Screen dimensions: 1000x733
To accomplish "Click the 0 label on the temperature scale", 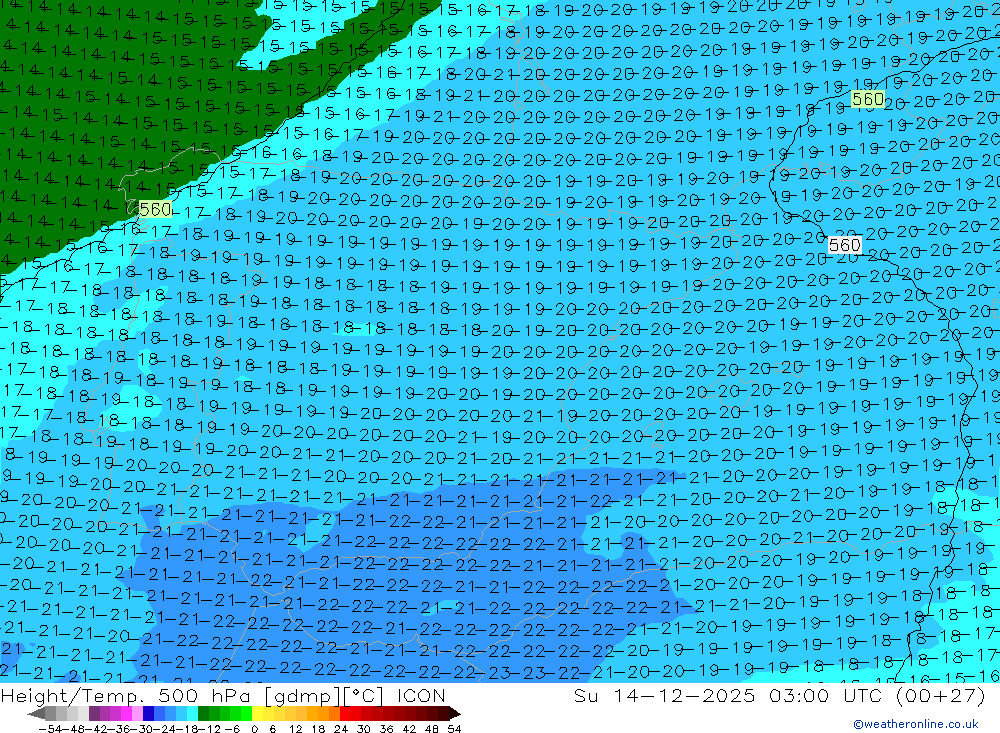I will (x=254, y=729).
